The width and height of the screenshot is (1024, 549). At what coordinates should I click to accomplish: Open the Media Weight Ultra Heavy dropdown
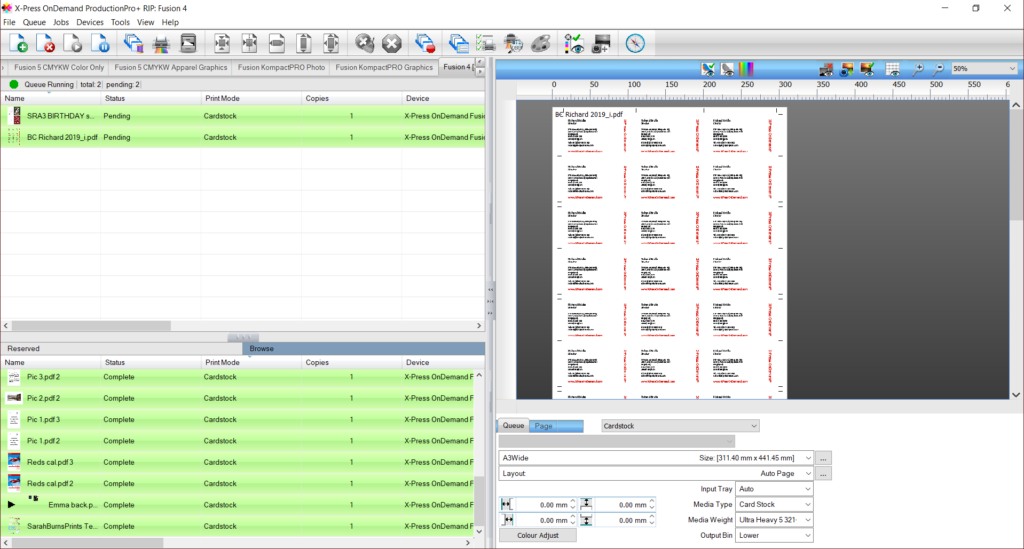[x=774, y=520]
